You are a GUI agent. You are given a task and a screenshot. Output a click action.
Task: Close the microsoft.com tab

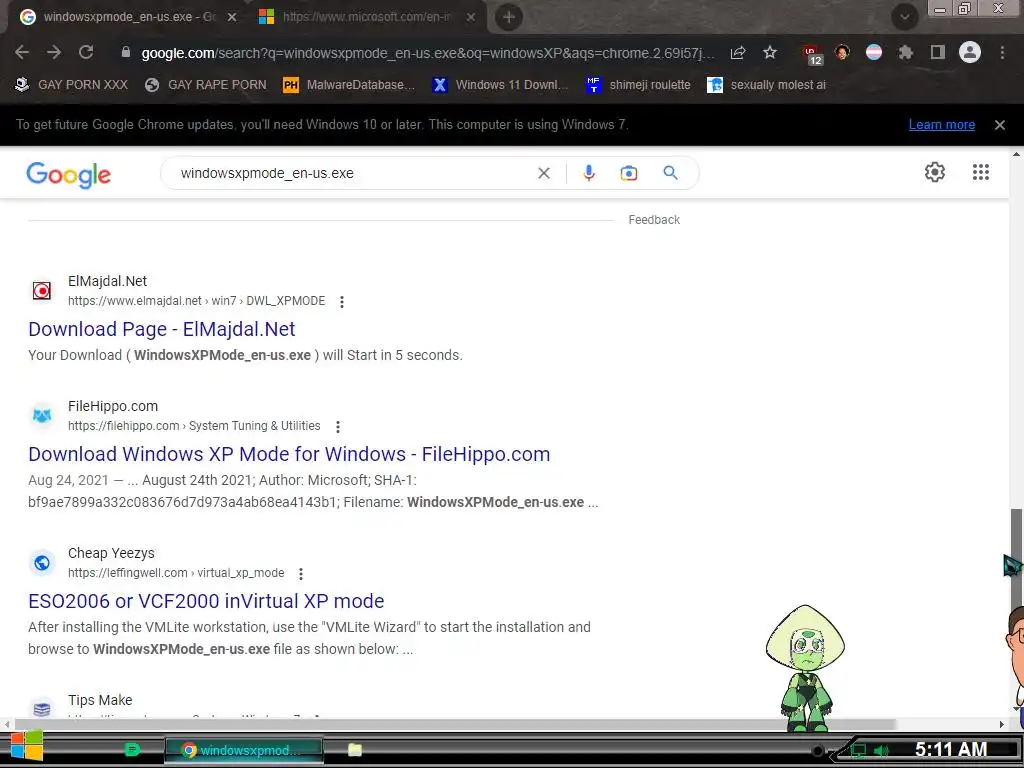coord(470,17)
